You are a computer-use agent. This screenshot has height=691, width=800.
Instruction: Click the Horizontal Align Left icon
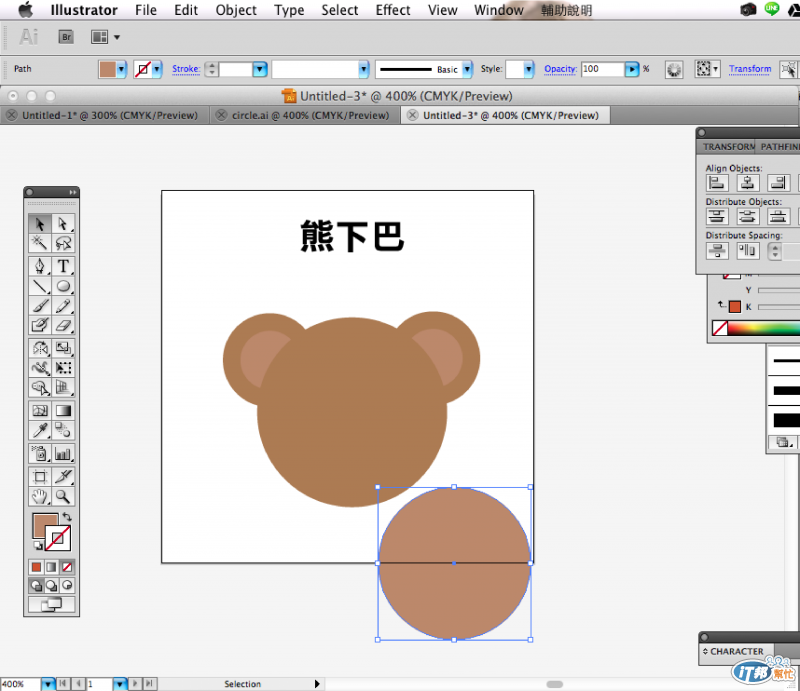(x=717, y=183)
